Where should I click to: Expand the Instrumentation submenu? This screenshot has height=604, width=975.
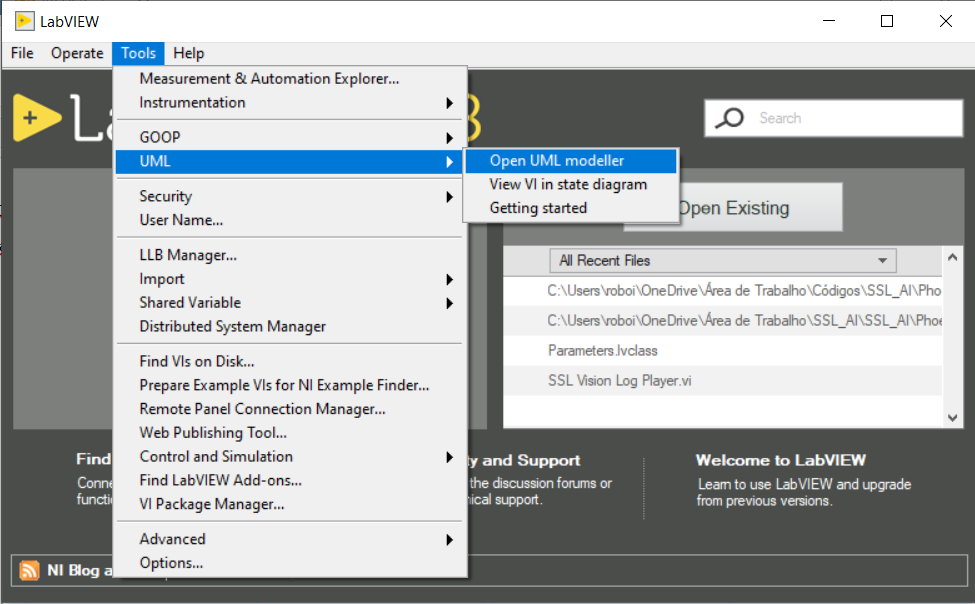tap(290, 103)
